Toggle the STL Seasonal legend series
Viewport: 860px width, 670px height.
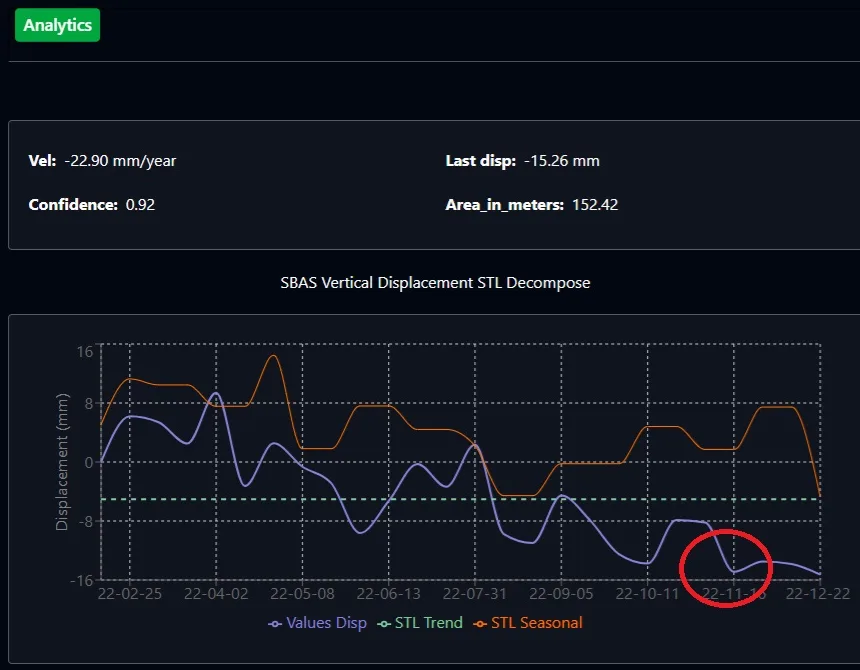pos(528,623)
